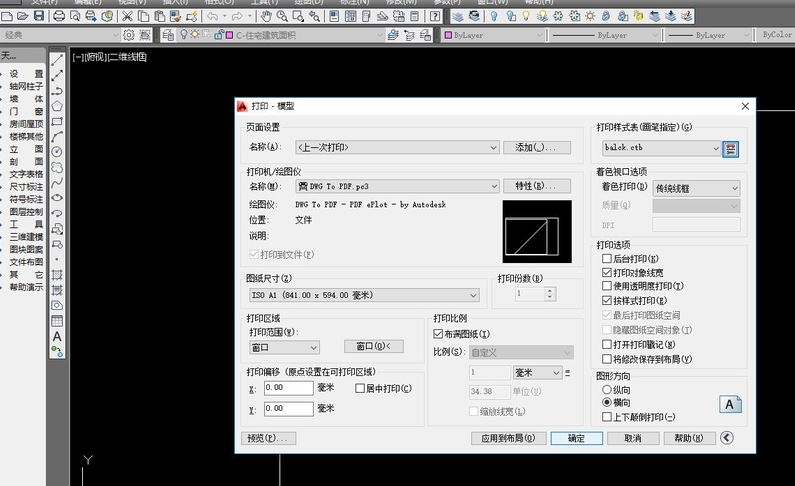The image size is (795, 486).
Task: Click the 添加 page setup button
Action: (537, 147)
